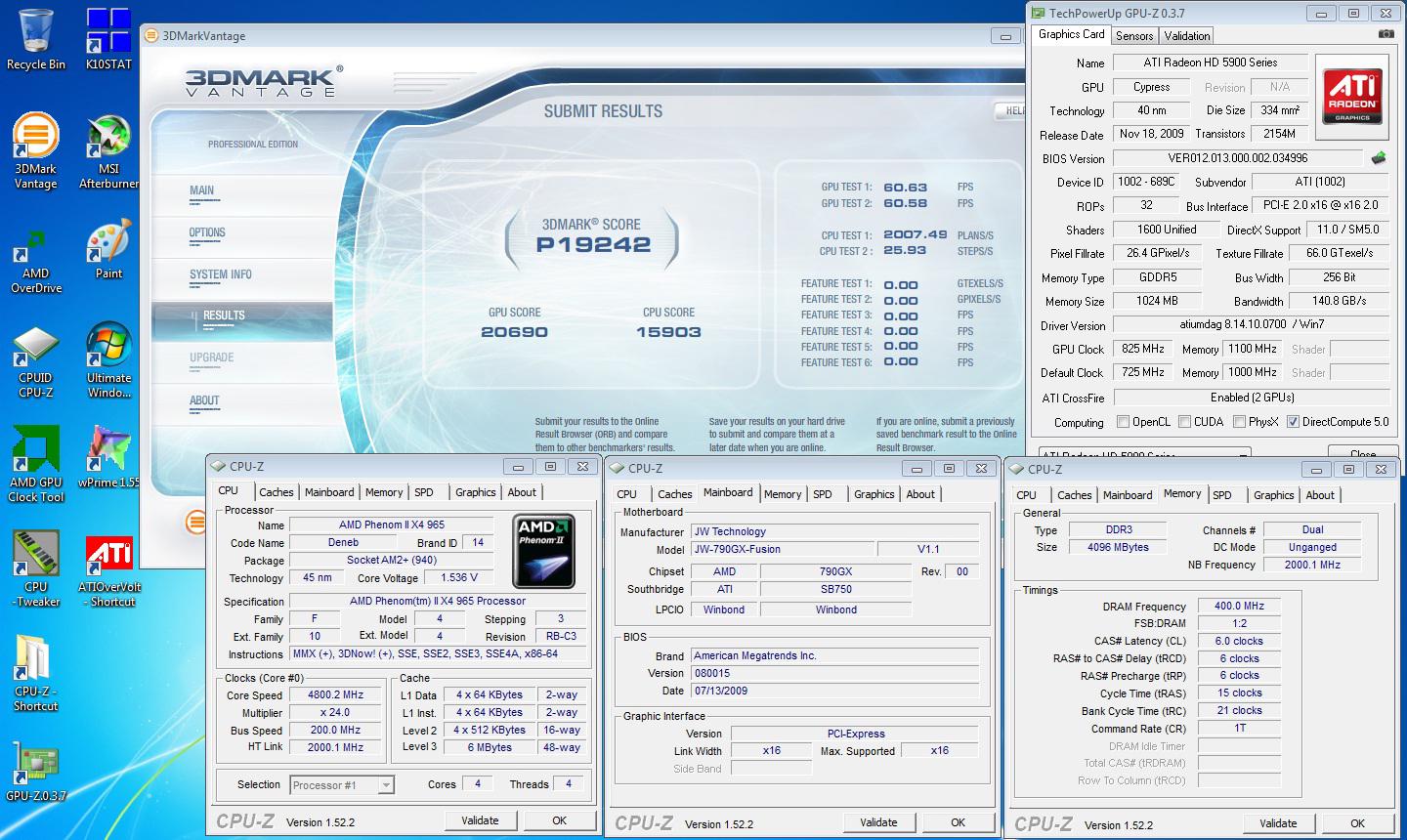Image resolution: width=1407 pixels, height=840 pixels.
Task: Click the Core Voltage 1.536 V value
Action: point(459,577)
